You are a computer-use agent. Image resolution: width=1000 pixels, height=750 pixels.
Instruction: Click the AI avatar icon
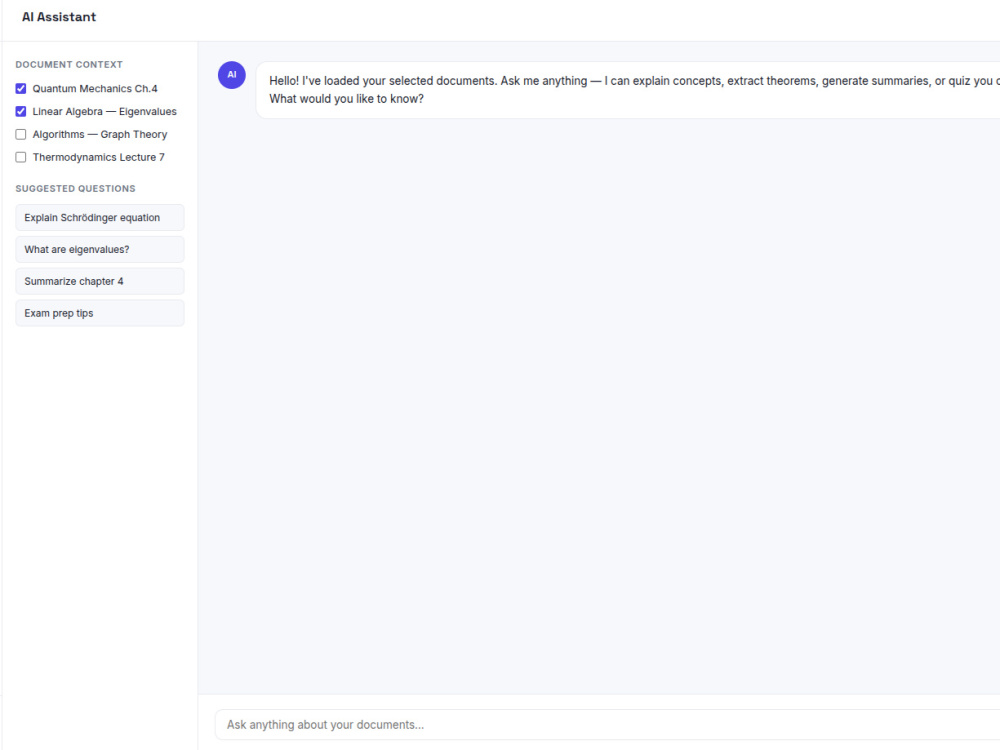232,75
